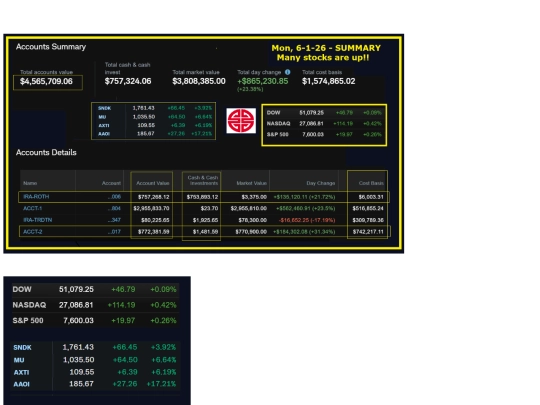Click AAOI ticker inside the Accounts Summary panel
The height and width of the screenshot is (405, 540).
click(104, 134)
